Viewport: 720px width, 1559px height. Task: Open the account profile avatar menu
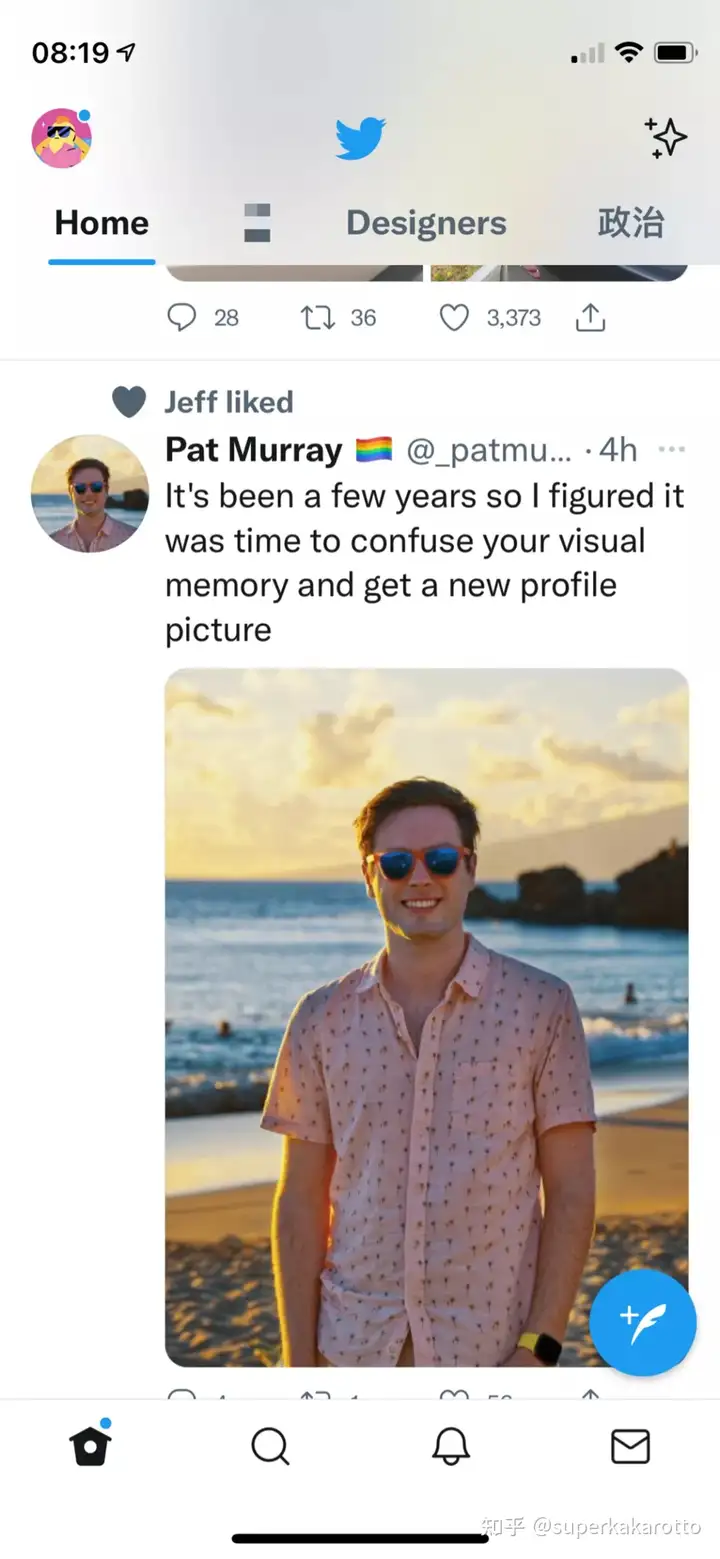click(61, 138)
